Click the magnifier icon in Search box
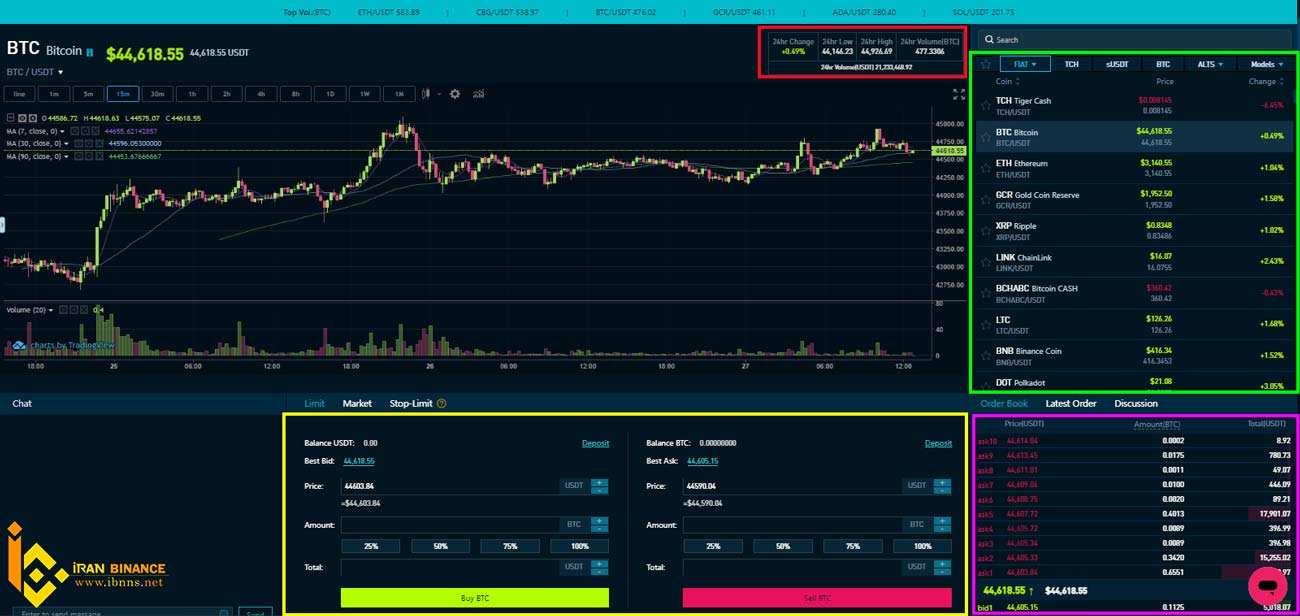 [988, 40]
